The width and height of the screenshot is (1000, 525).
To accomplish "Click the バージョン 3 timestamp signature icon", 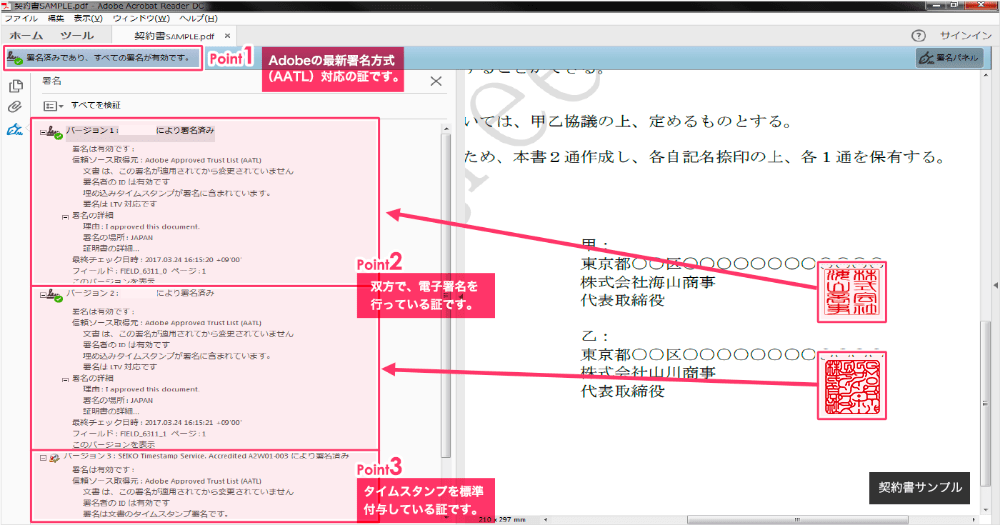I will (x=54, y=458).
